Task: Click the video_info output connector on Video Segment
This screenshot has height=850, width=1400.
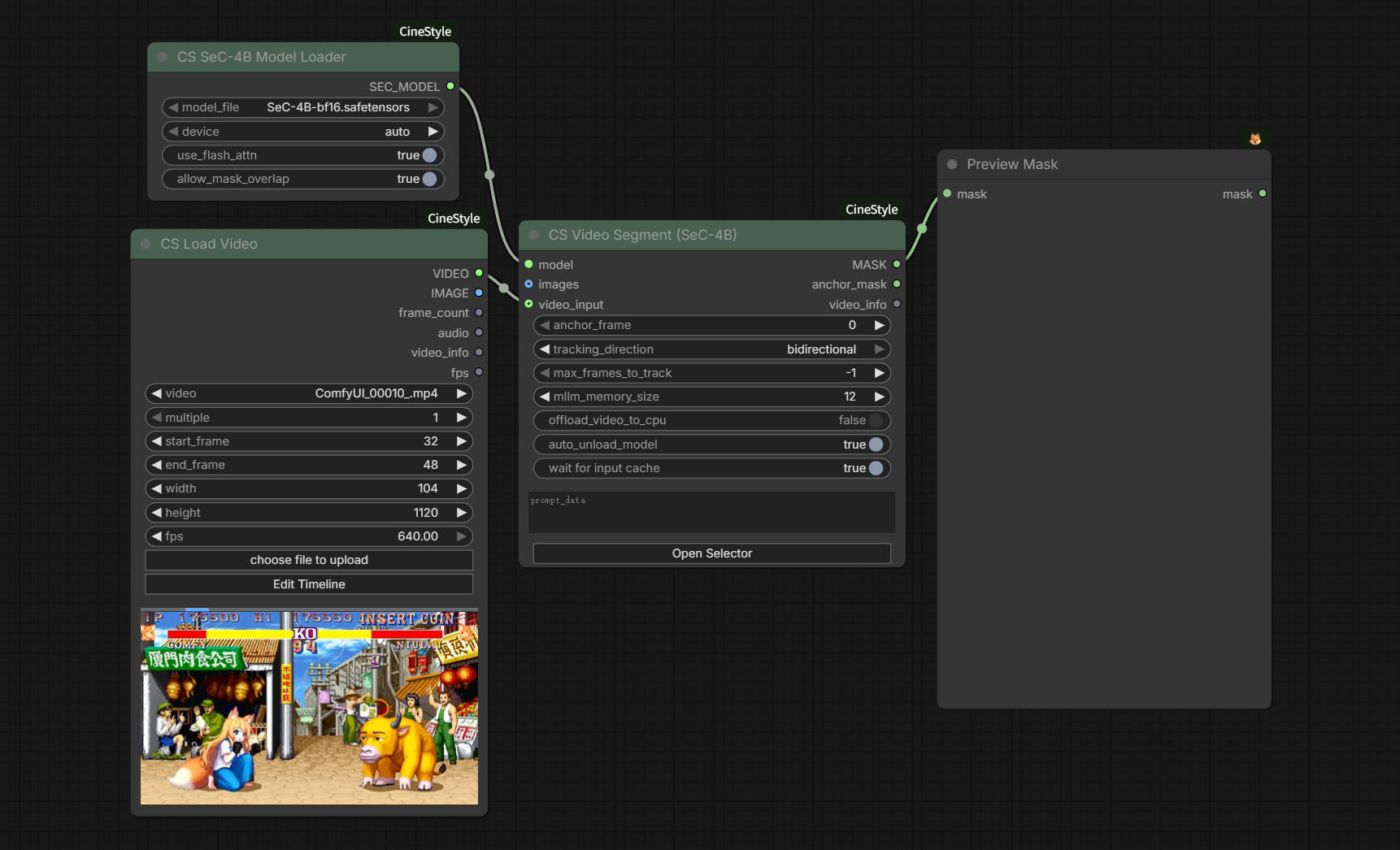Action: coord(897,304)
